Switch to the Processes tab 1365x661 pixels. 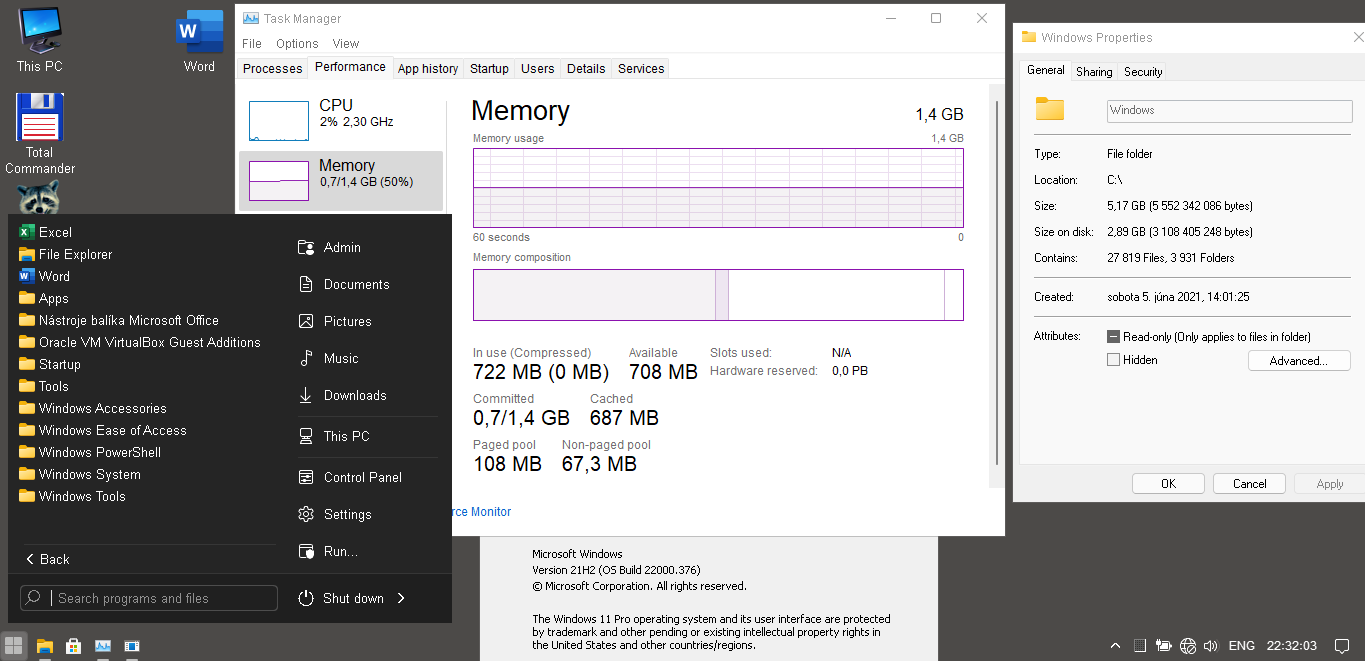[272, 69]
